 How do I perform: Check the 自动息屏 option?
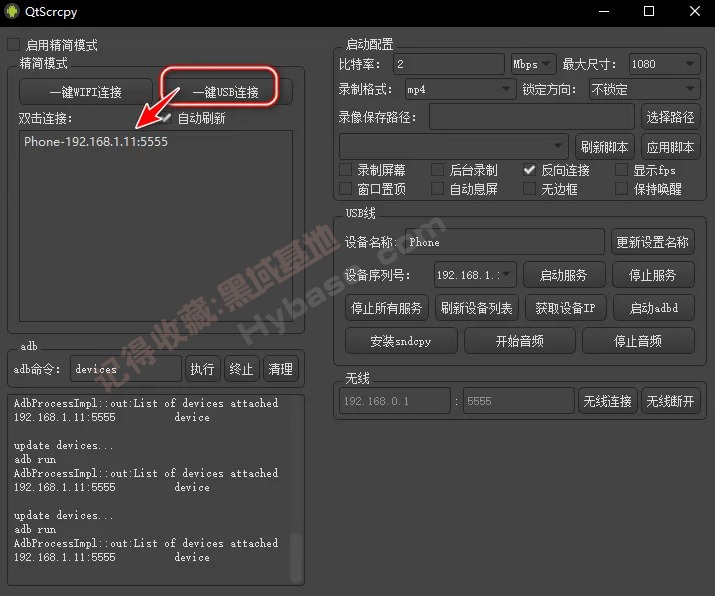point(437,189)
